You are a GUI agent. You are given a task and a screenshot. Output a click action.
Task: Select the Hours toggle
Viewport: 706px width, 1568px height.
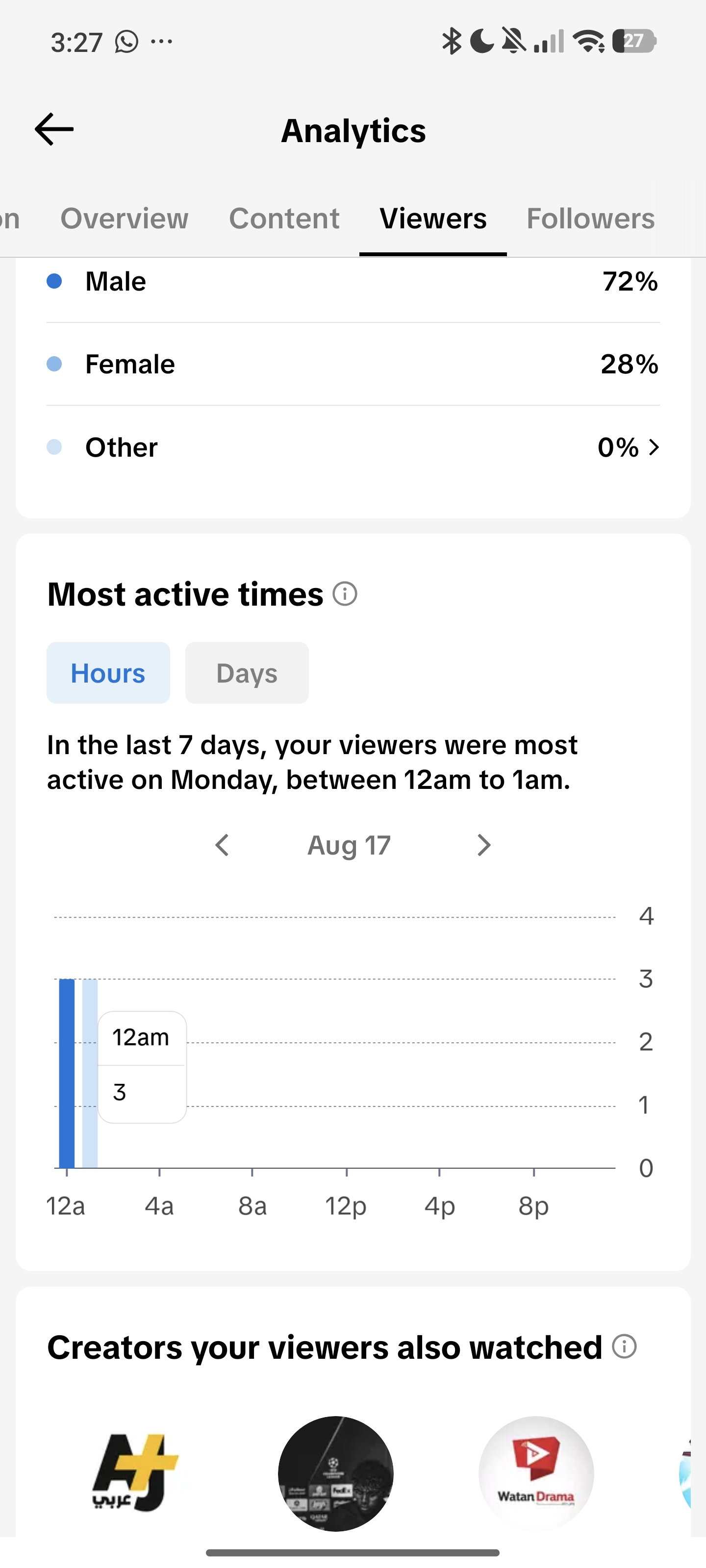tap(108, 673)
